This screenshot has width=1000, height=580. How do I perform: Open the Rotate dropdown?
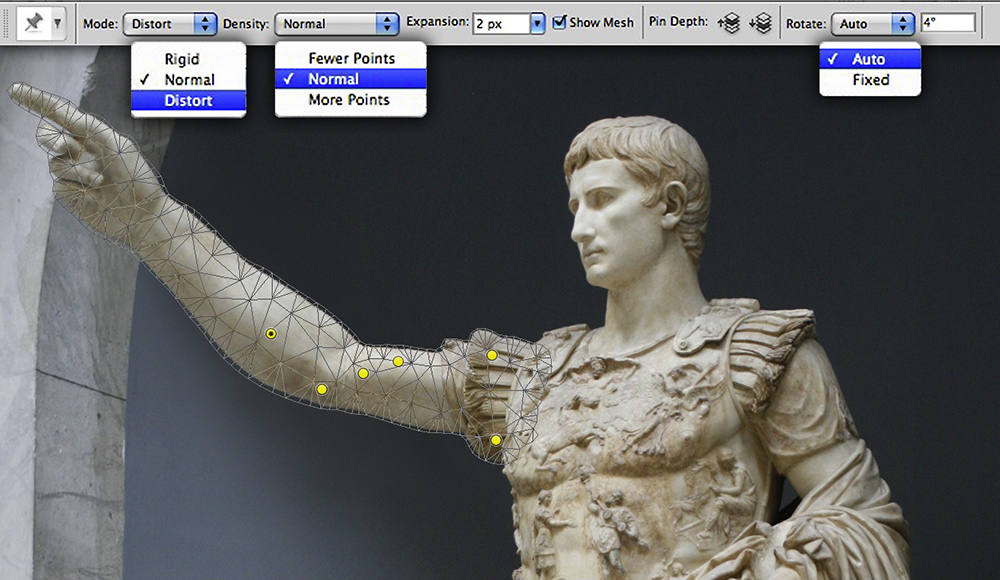coord(873,24)
